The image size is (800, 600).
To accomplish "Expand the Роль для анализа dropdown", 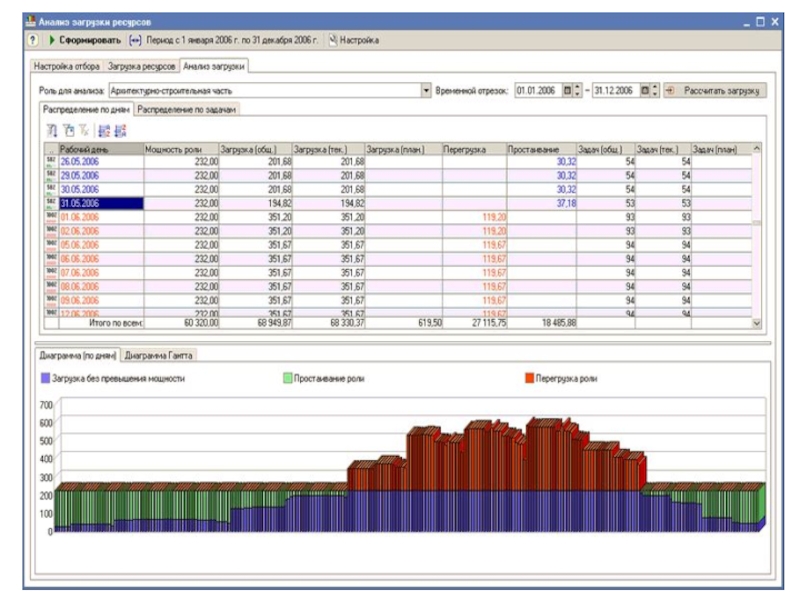I will pyautogui.click(x=426, y=90).
